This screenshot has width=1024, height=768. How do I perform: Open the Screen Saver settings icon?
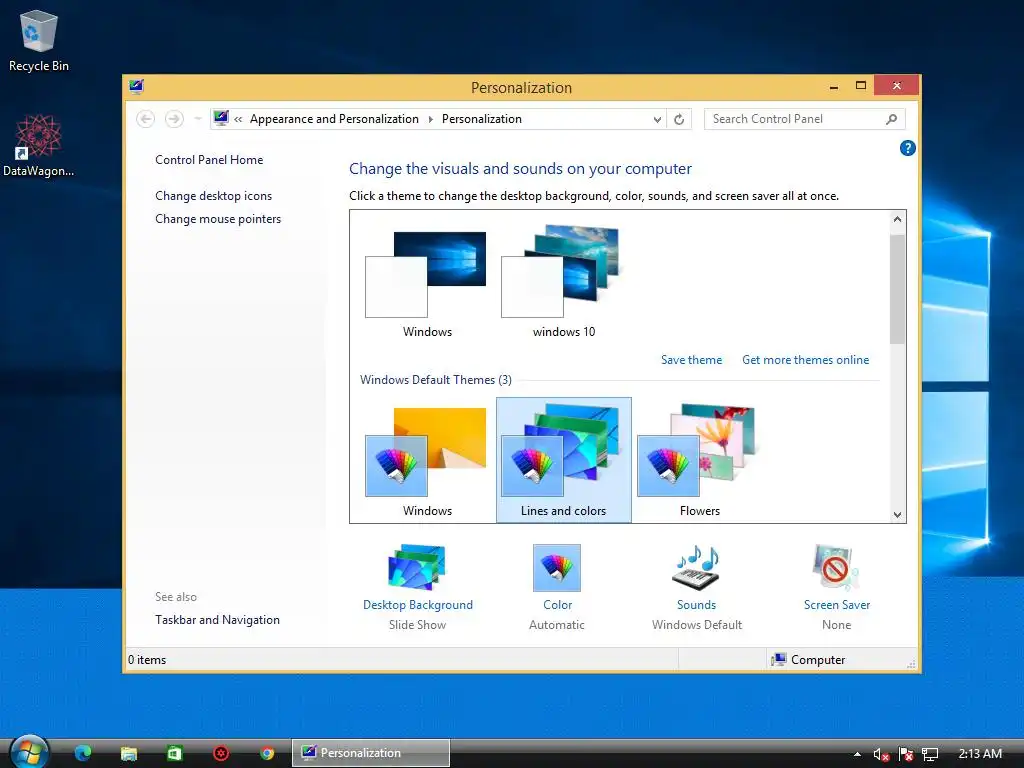coord(836,567)
